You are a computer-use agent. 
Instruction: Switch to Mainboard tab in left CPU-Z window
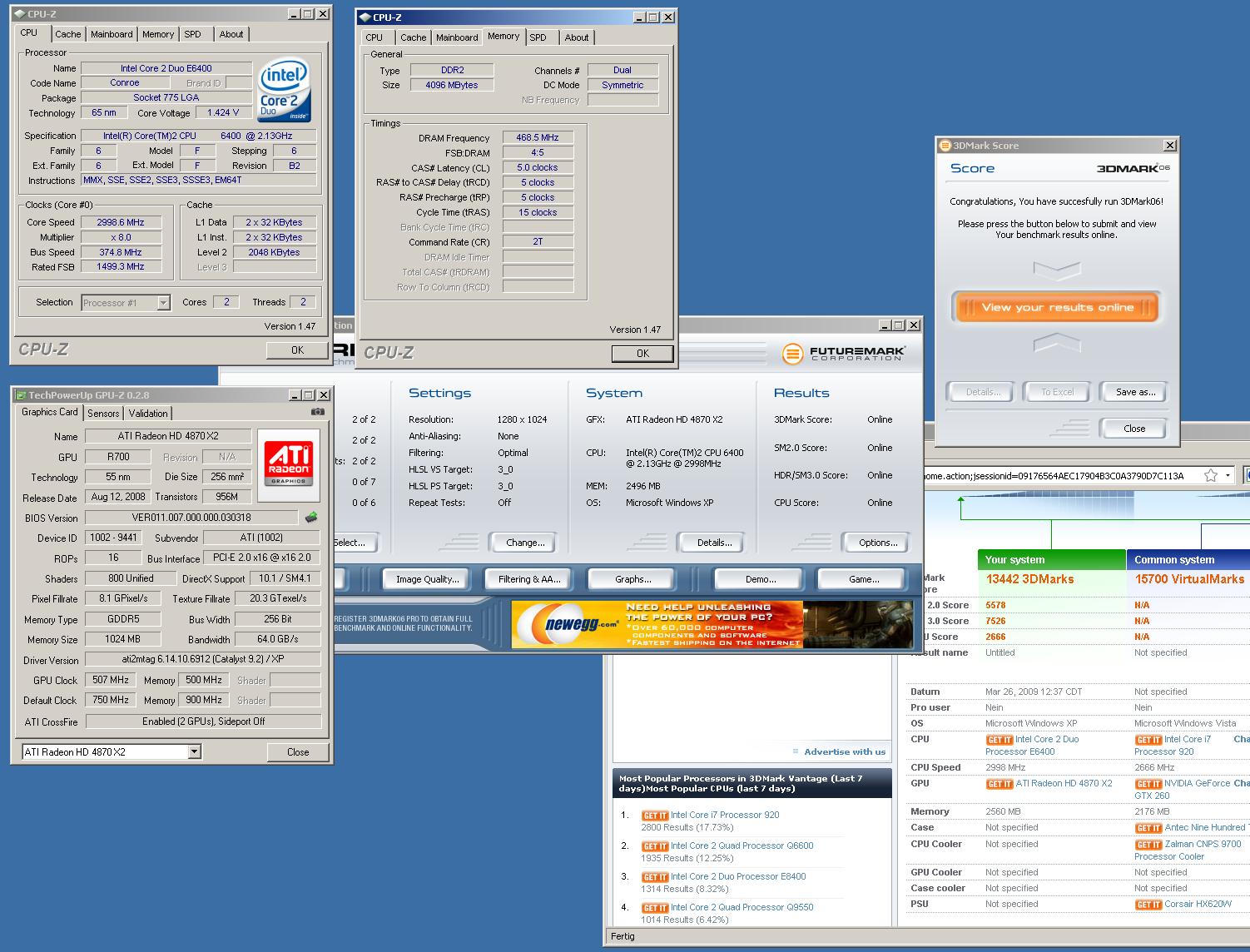pos(112,34)
